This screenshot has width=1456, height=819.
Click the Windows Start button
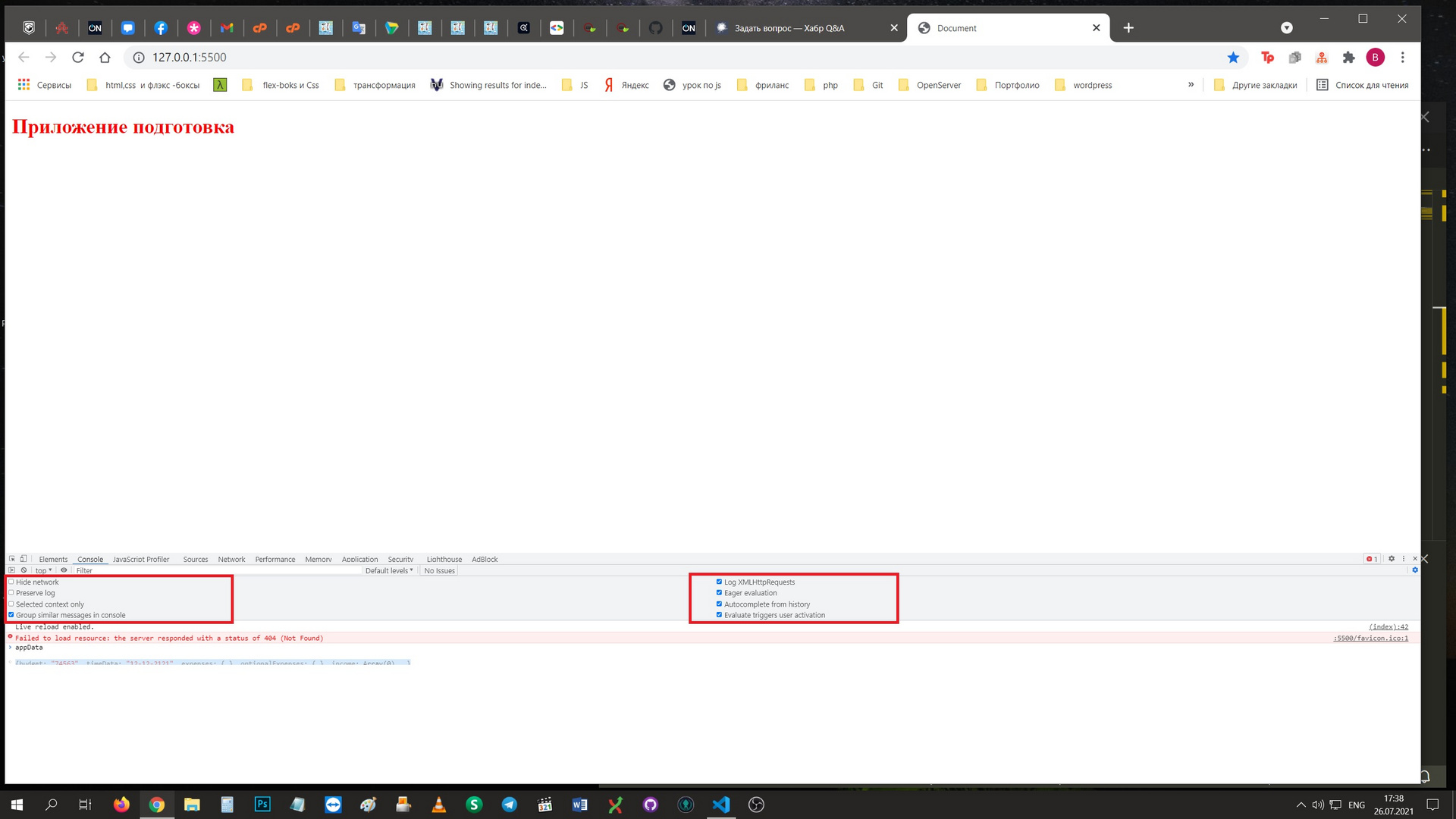(x=17, y=805)
